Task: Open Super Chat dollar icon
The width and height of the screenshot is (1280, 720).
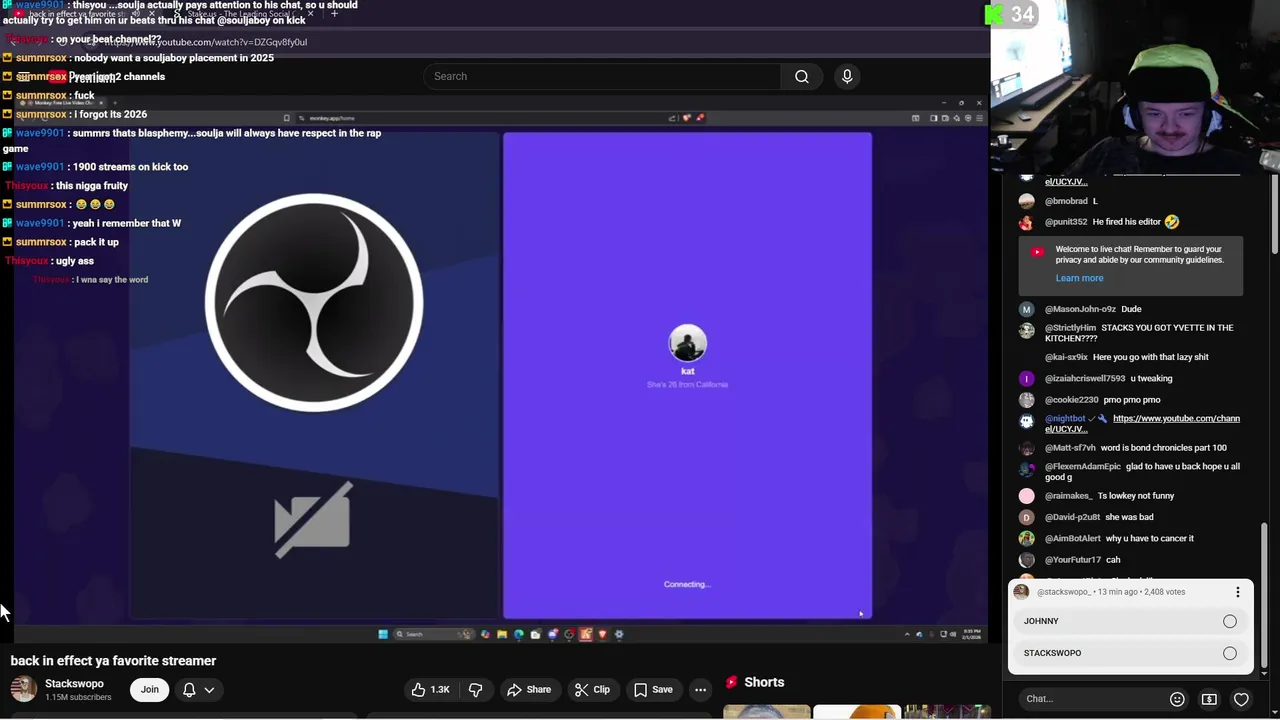Action: pos(1209,699)
